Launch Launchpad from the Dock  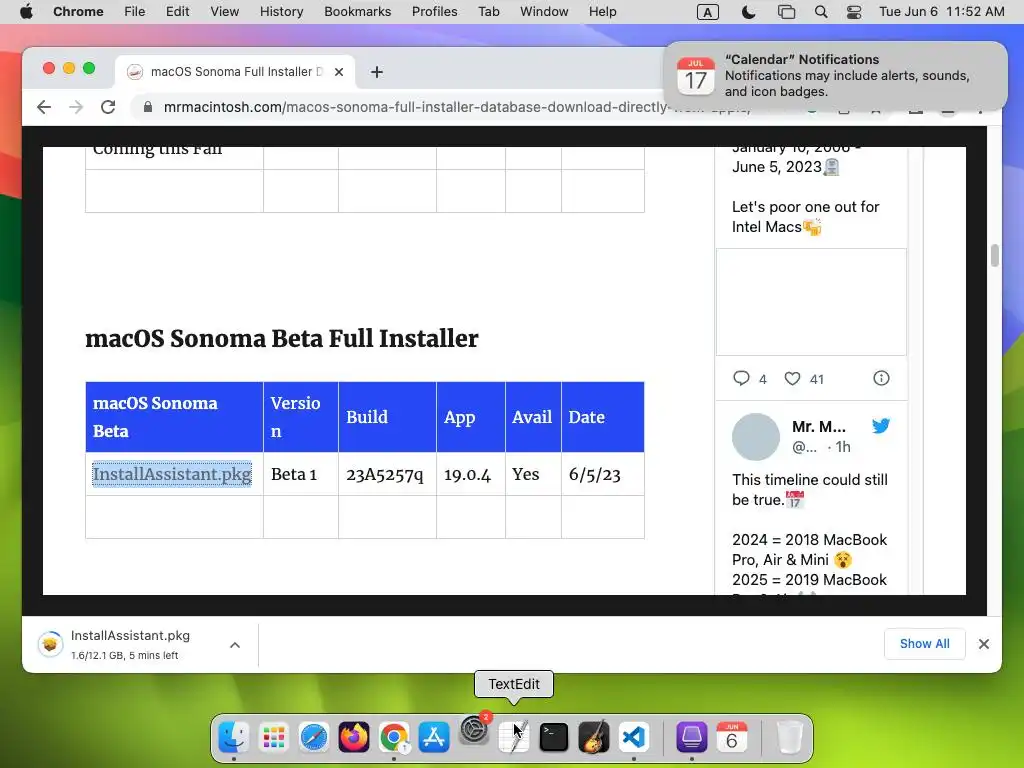point(274,737)
